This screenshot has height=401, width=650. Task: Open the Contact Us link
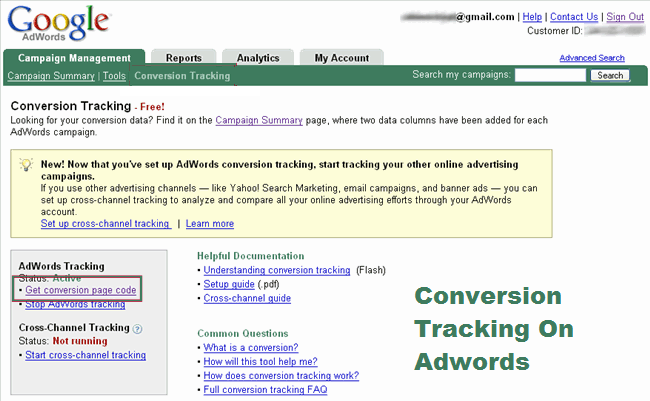click(574, 17)
